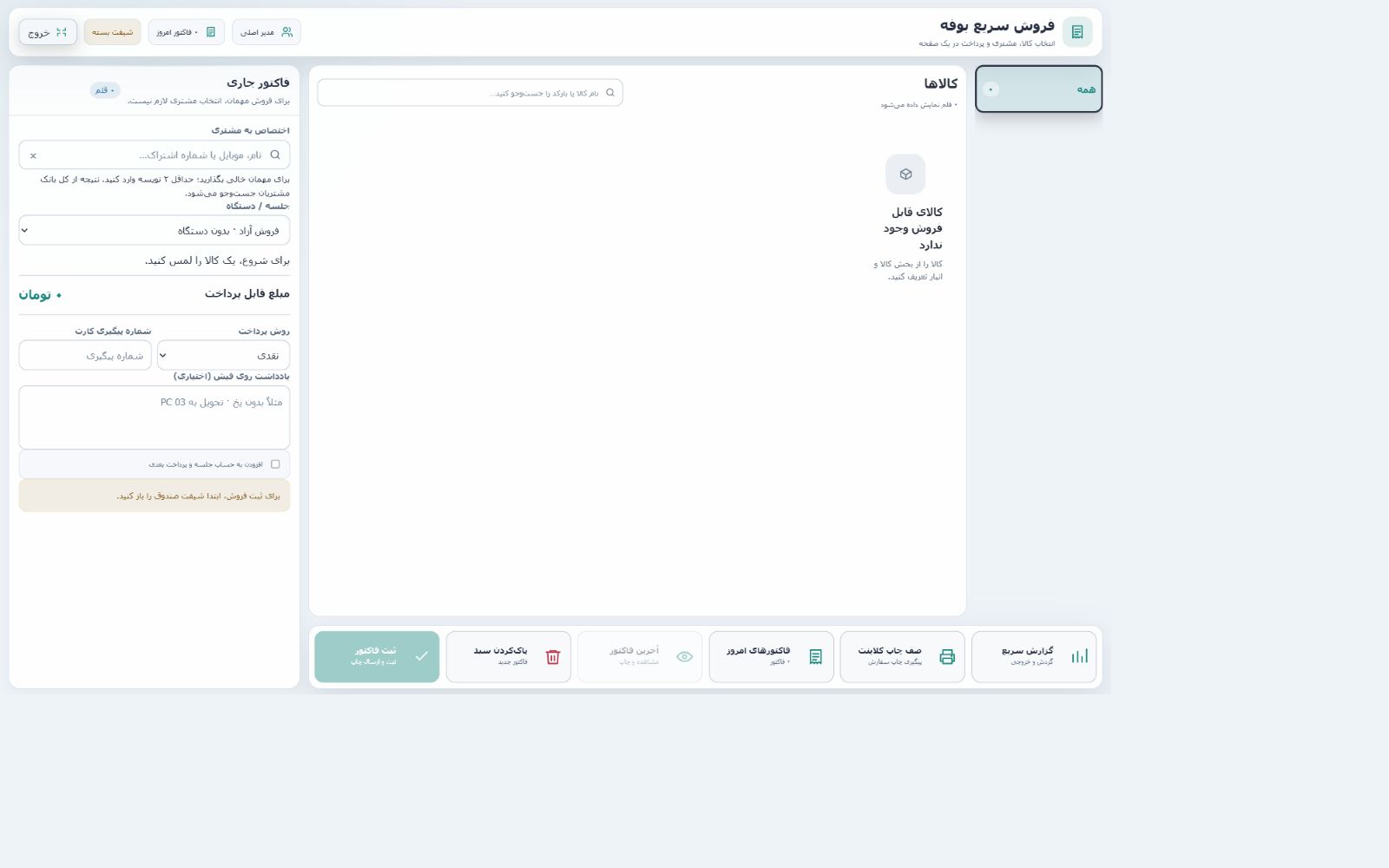Click the eye icon for last invoice
This screenshot has height=868, width=1389.
point(684,656)
